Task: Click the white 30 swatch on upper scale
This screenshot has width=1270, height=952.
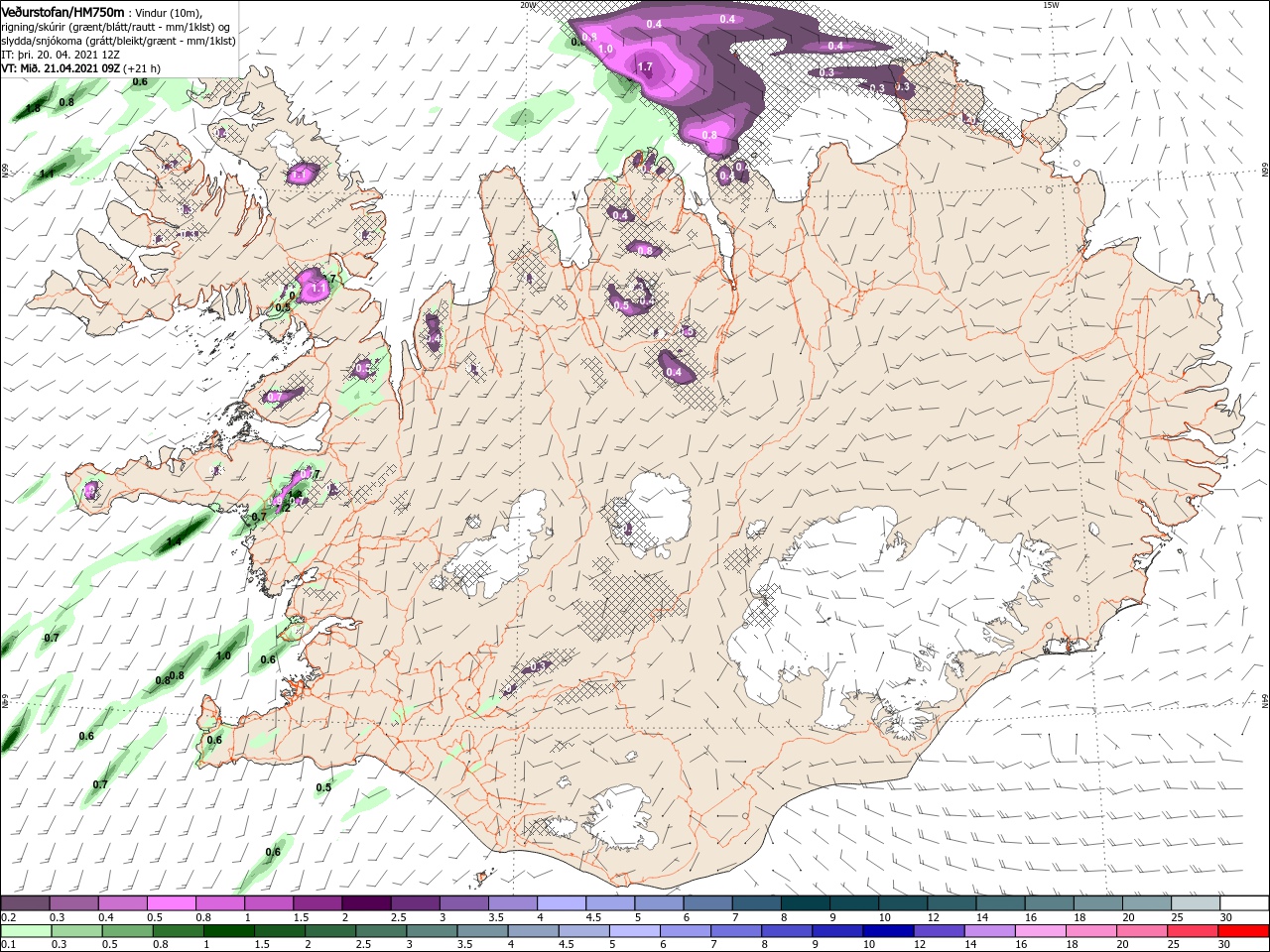Action: pyautogui.click(x=1245, y=903)
